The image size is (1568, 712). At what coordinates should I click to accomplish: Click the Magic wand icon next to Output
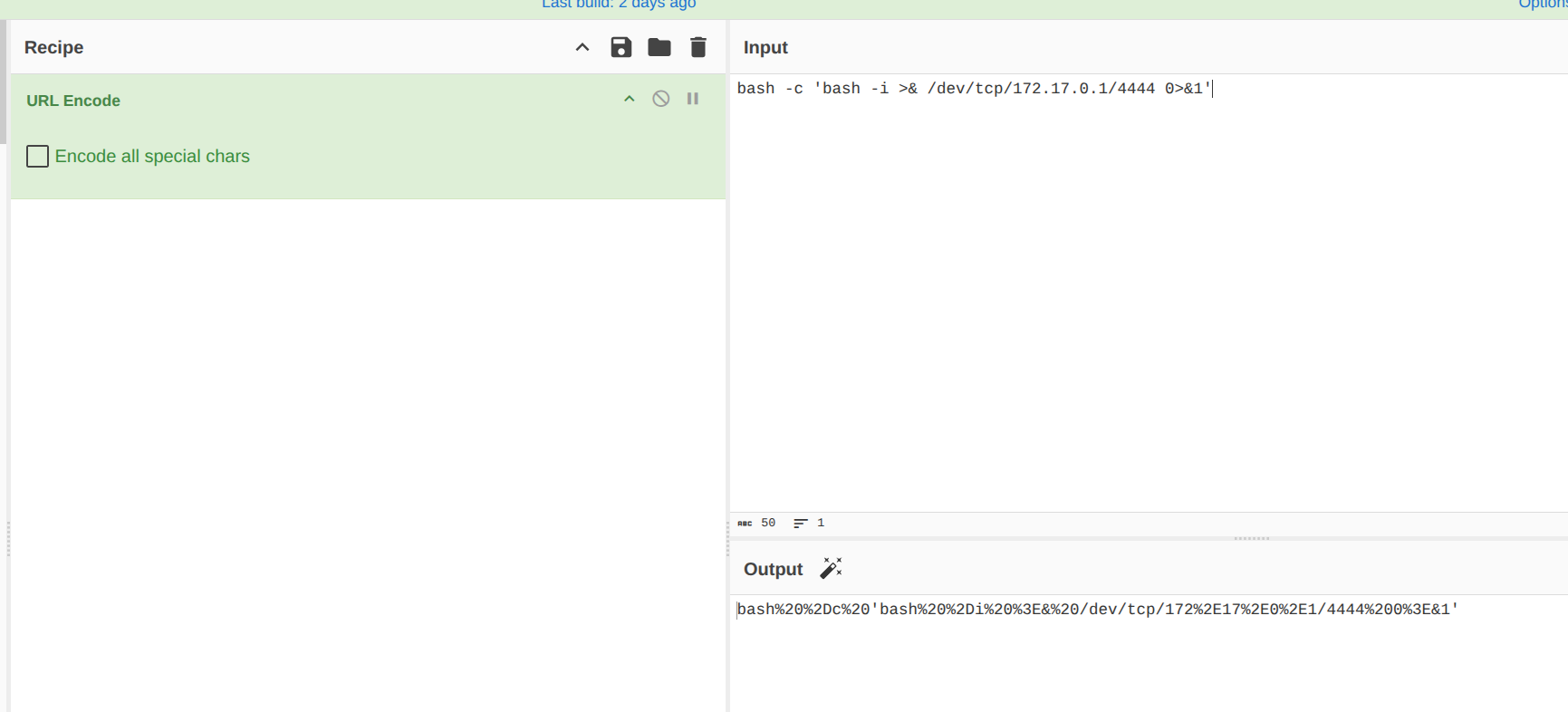(x=831, y=568)
